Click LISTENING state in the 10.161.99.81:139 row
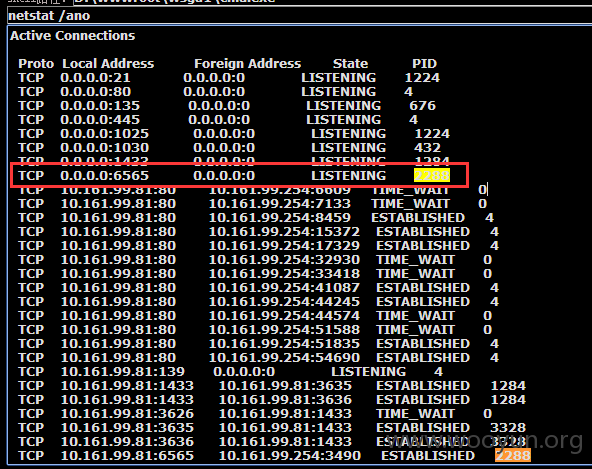The image size is (592, 469). click(x=368, y=371)
